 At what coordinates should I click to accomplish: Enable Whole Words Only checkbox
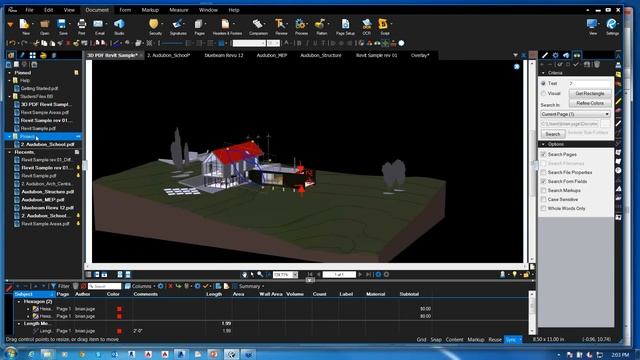coord(543,208)
